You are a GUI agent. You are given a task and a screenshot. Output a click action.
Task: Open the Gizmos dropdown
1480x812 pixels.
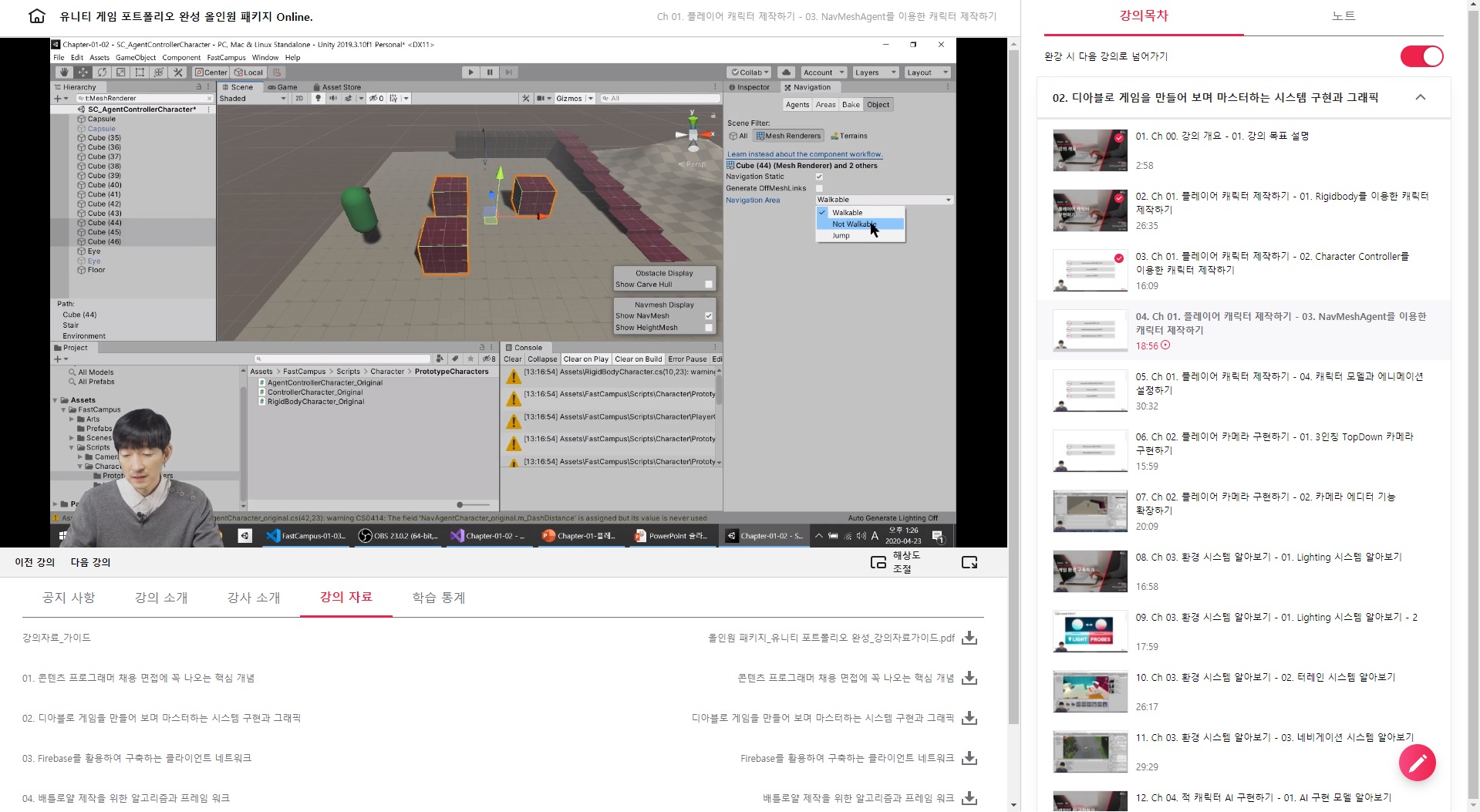pos(575,99)
